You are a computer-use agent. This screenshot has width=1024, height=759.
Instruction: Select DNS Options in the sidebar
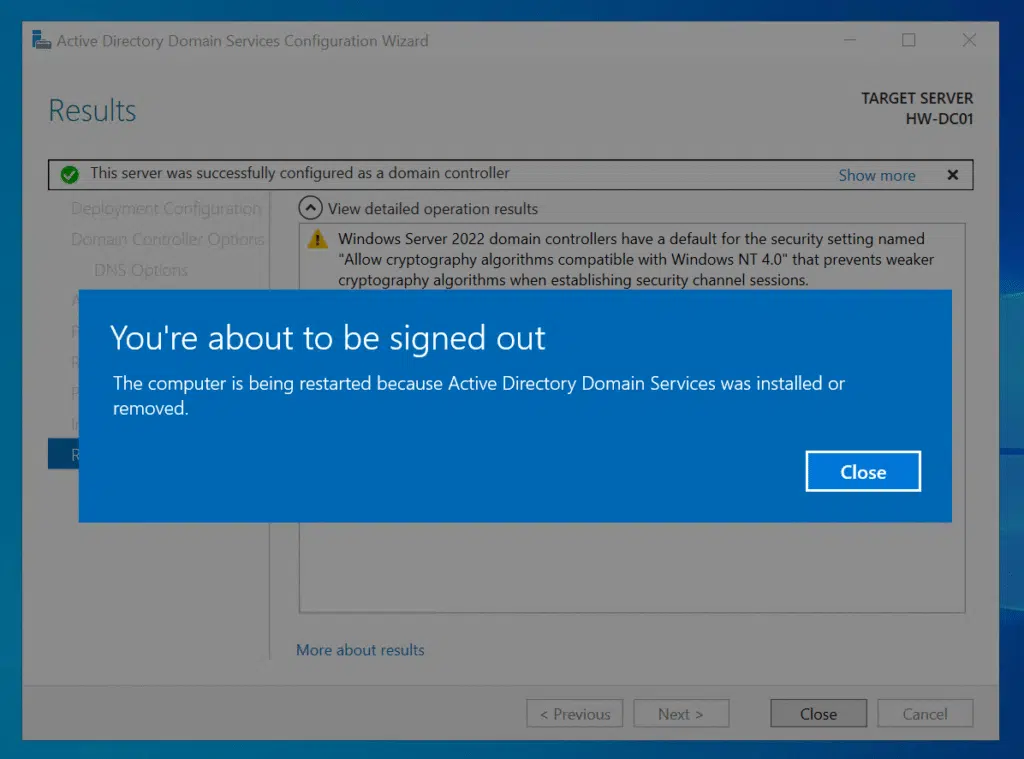140,270
